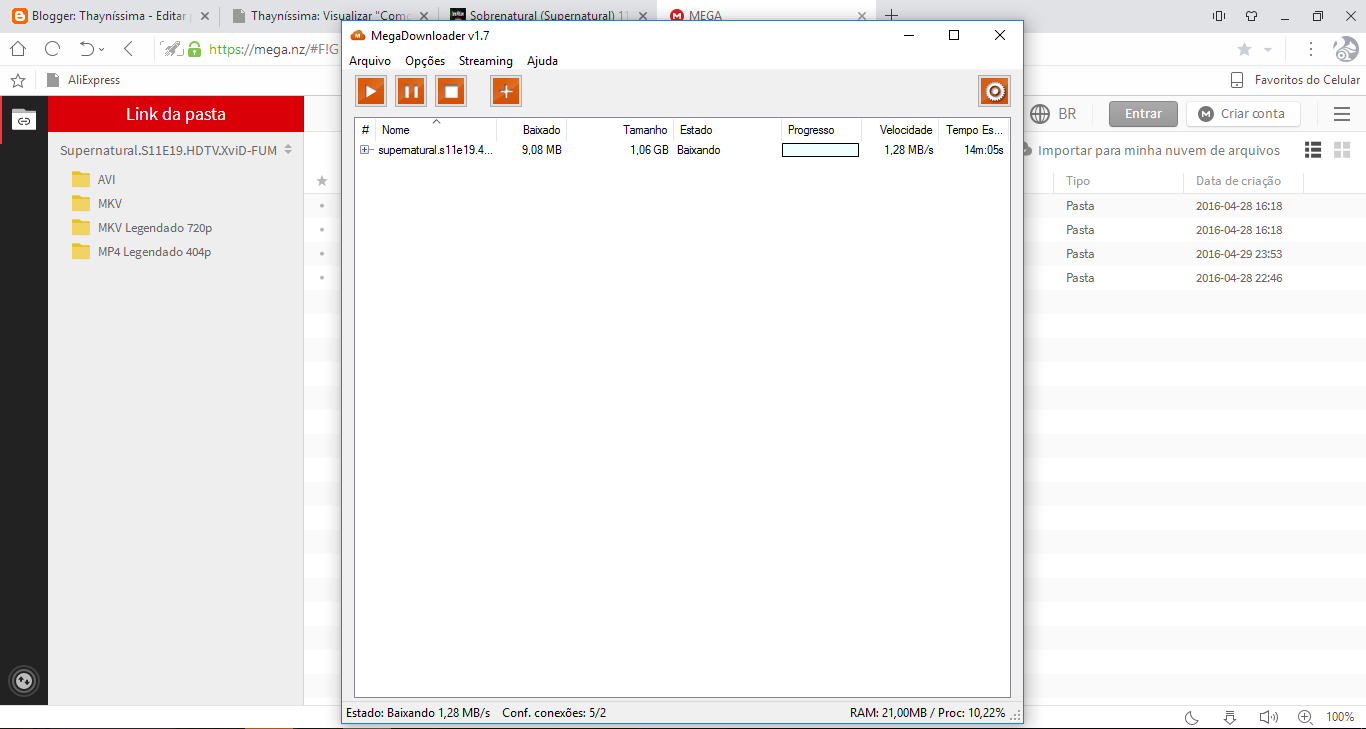Click the browser undo restore icon
The height and width of the screenshot is (729, 1366).
pyautogui.click(x=87, y=48)
